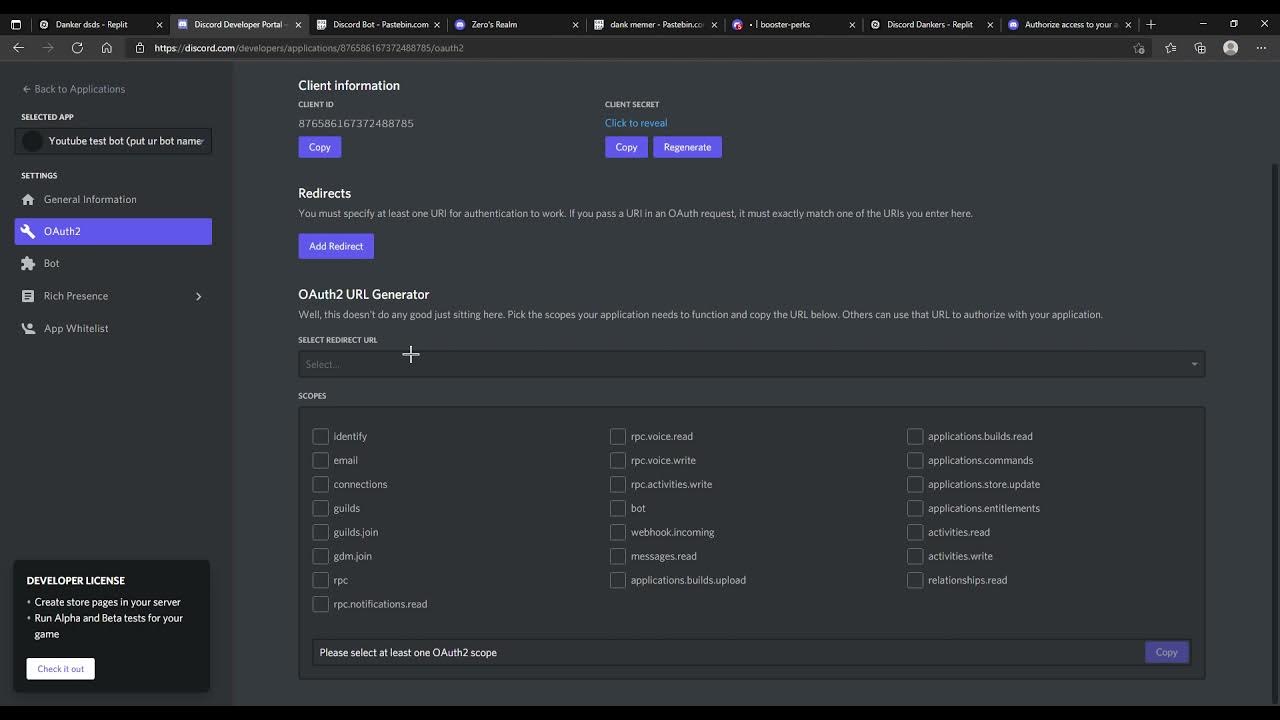Copy the generated OAuth2 URL
The height and width of the screenshot is (720, 1280).
pyautogui.click(x=1166, y=652)
